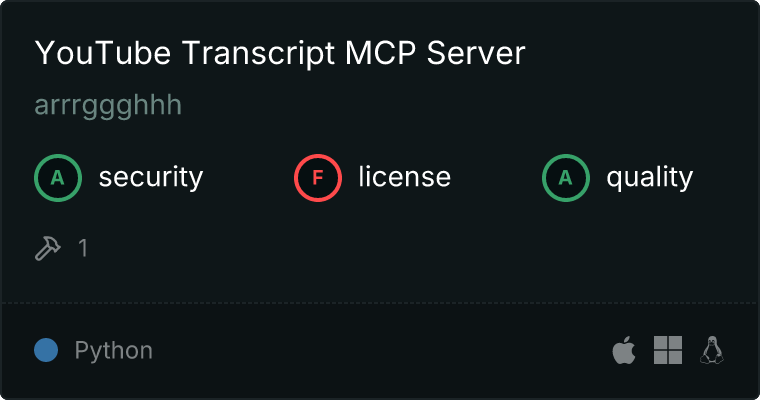Click the word Server in the title
The height and width of the screenshot is (400, 760).
point(476,53)
